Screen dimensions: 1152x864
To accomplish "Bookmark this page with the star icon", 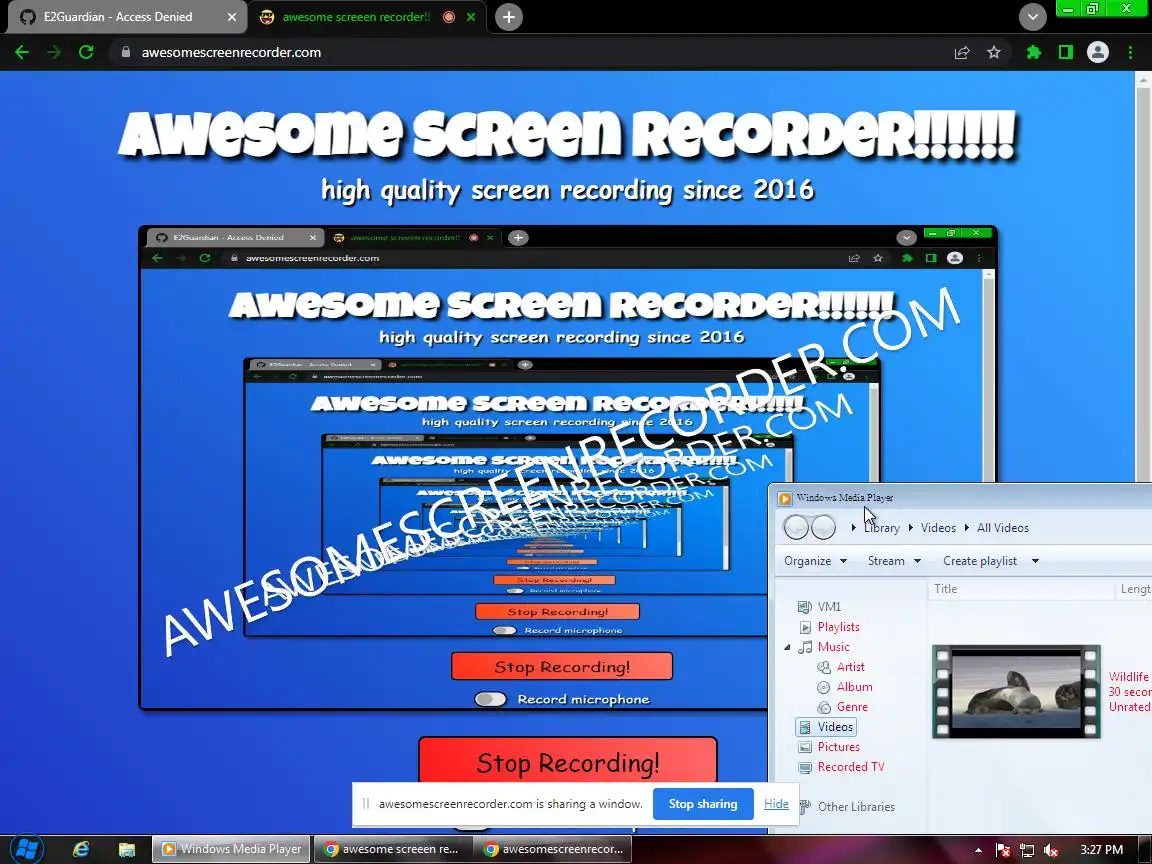I will coord(994,52).
